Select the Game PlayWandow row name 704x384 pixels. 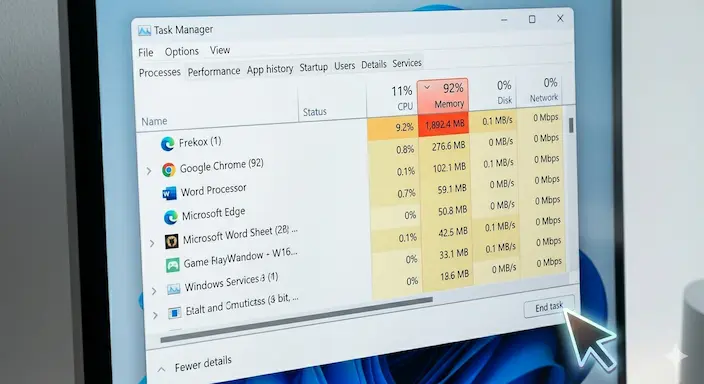[x=240, y=258]
